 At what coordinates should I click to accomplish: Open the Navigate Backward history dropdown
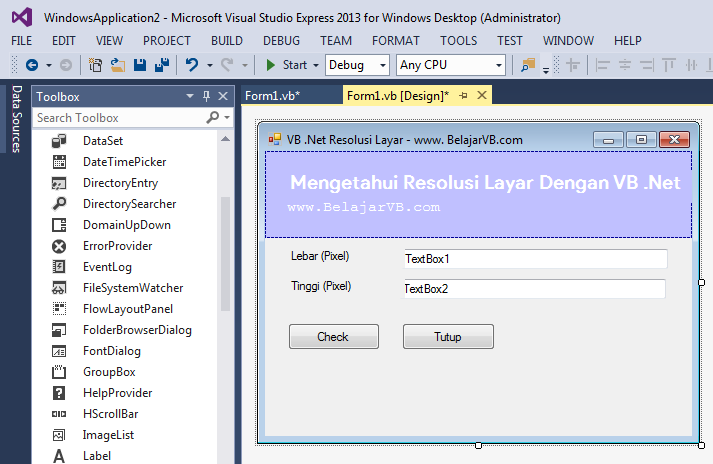tap(49, 66)
